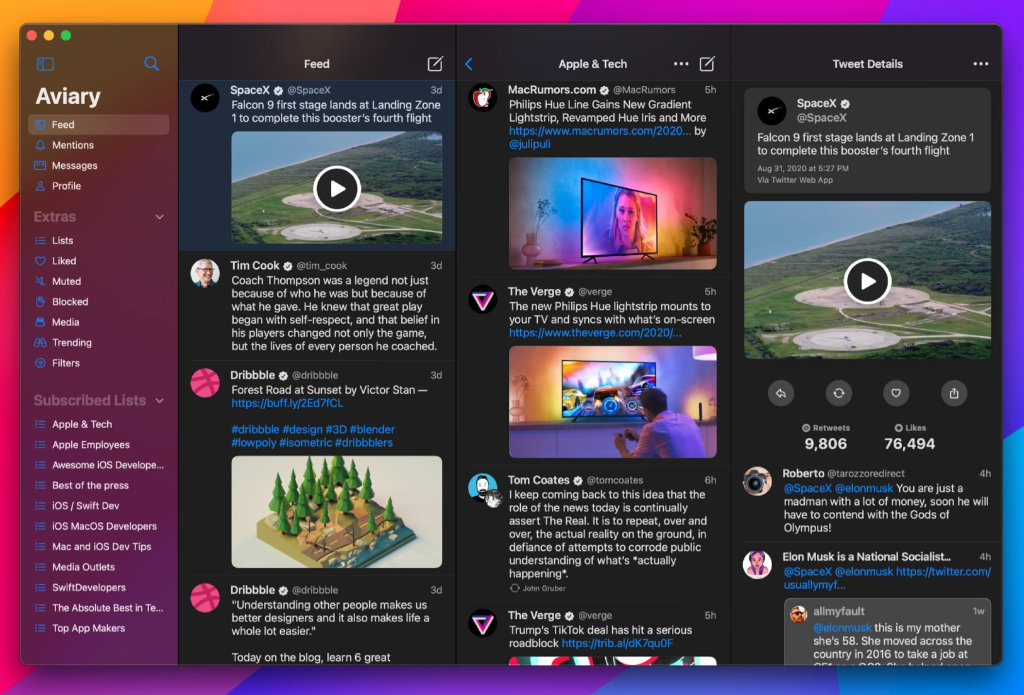
Task: View gaming TV image in Verge tweet
Action: pyautogui.click(x=613, y=402)
